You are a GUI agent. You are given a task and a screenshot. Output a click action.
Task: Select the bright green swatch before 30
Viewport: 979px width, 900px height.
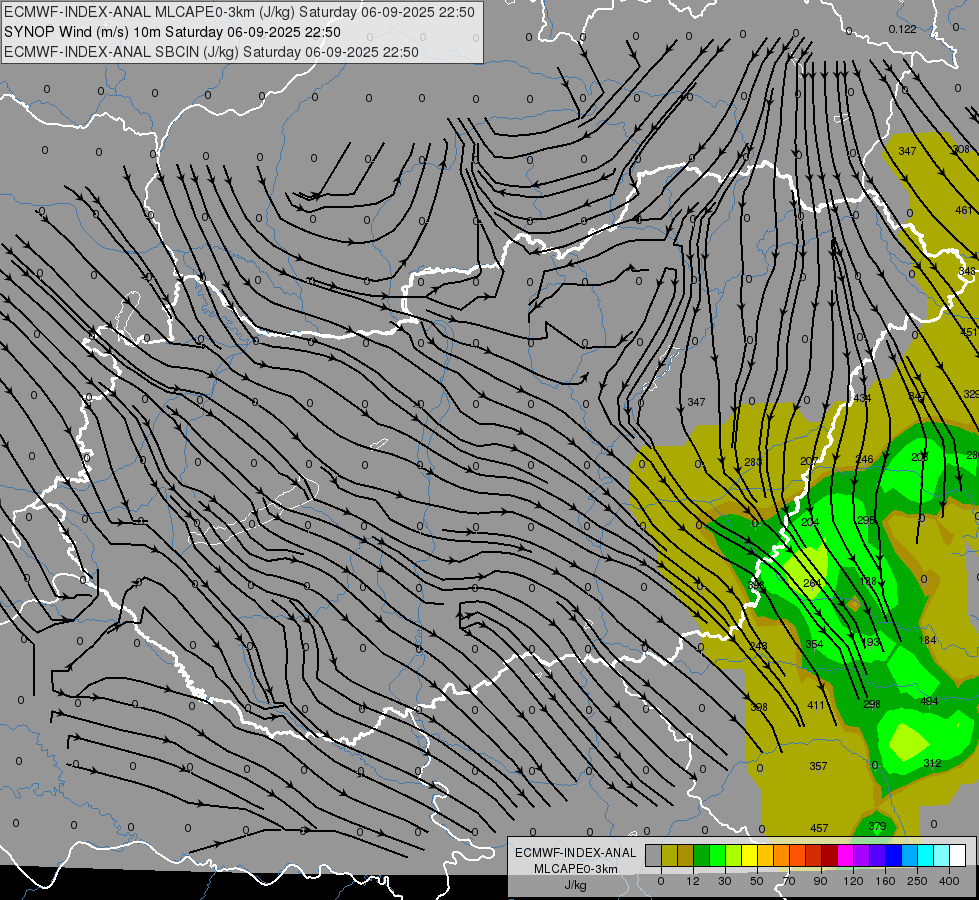pos(718,855)
